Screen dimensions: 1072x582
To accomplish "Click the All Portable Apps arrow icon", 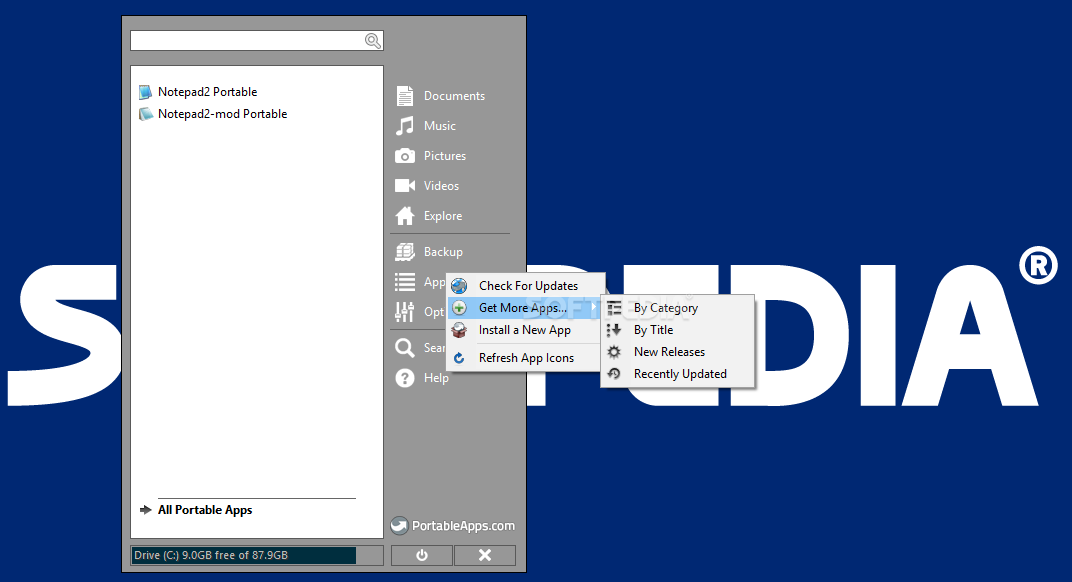I will pyautogui.click(x=145, y=510).
